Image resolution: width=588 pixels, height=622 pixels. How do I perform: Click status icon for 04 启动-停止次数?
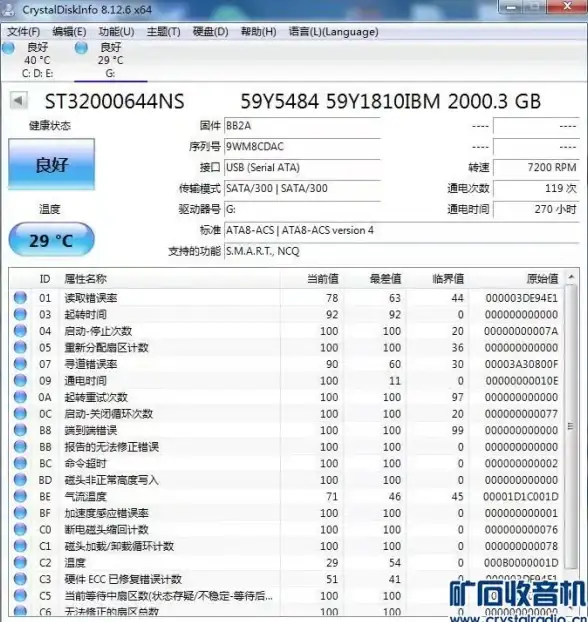pyautogui.click(x=20, y=331)
